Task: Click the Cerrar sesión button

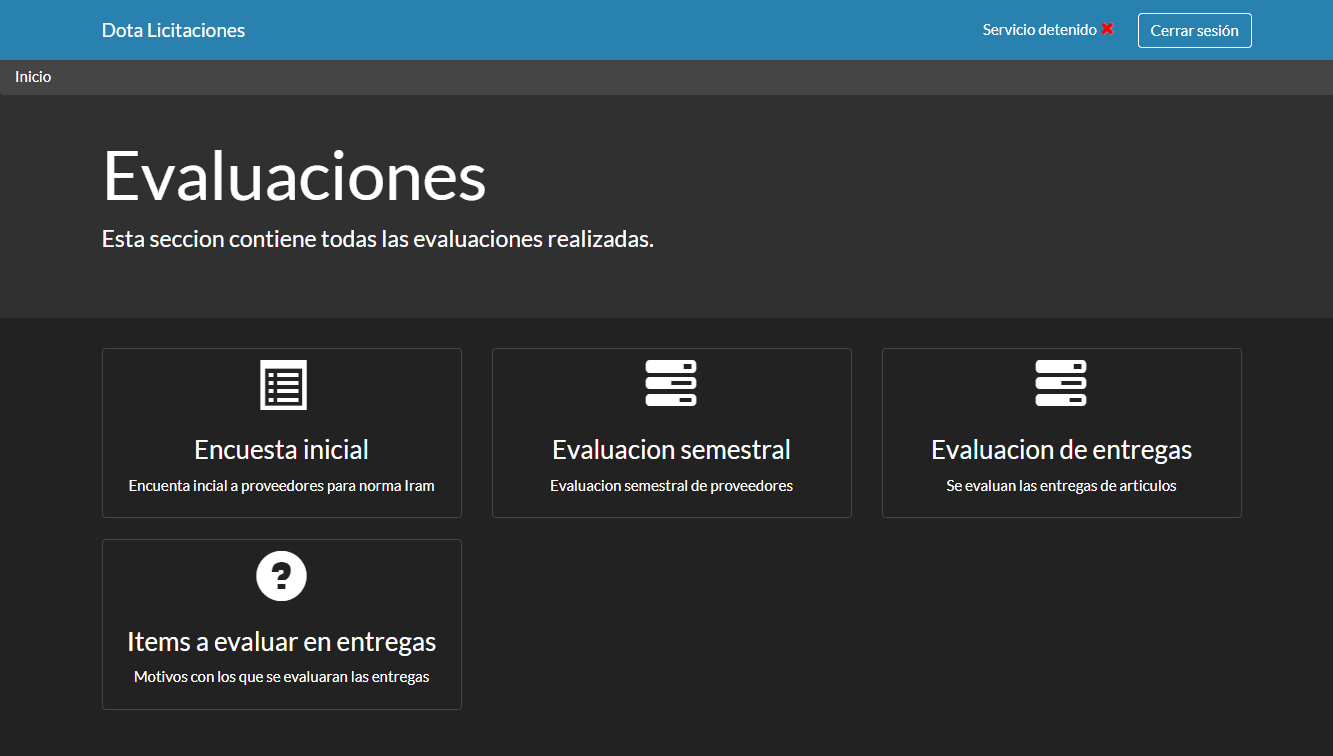Action: click(1194, 30)
